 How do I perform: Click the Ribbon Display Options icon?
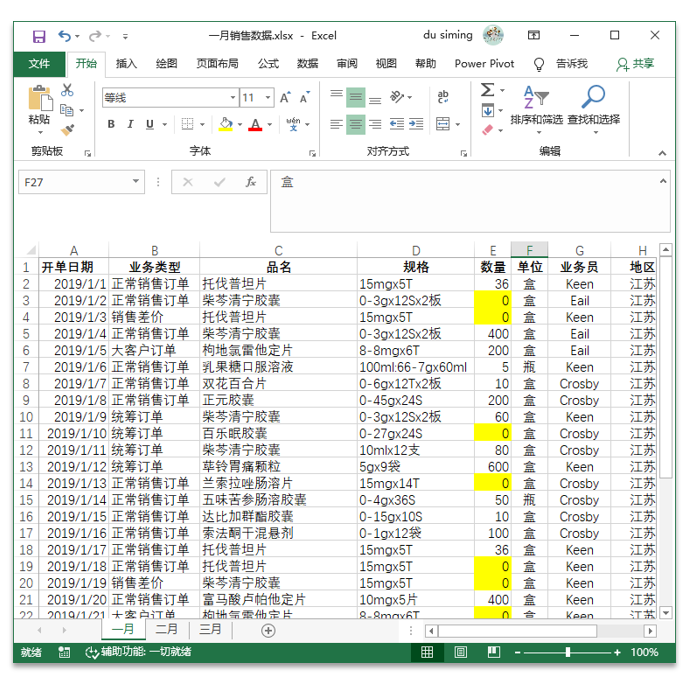point(534,35)
